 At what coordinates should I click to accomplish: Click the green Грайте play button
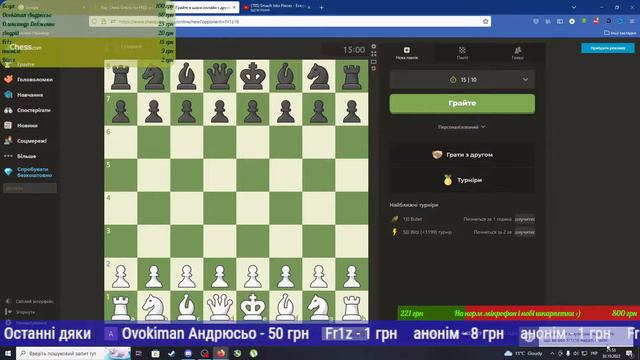tap(462, 104)
